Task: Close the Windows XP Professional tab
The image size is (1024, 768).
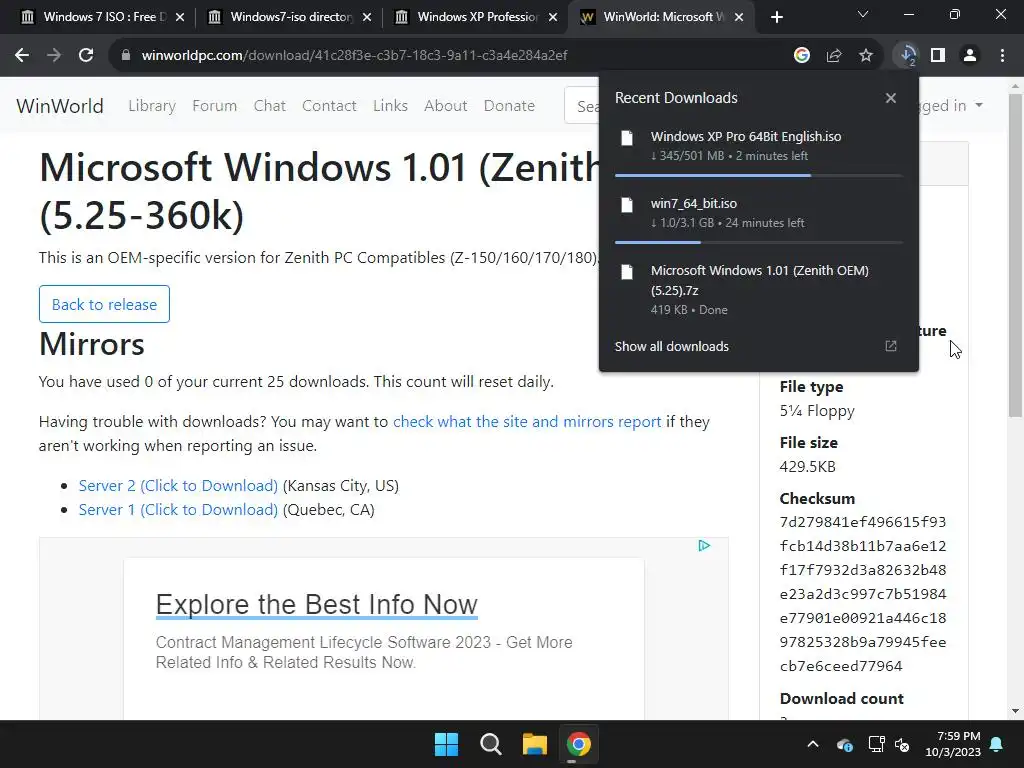Action: pos(553,17)
